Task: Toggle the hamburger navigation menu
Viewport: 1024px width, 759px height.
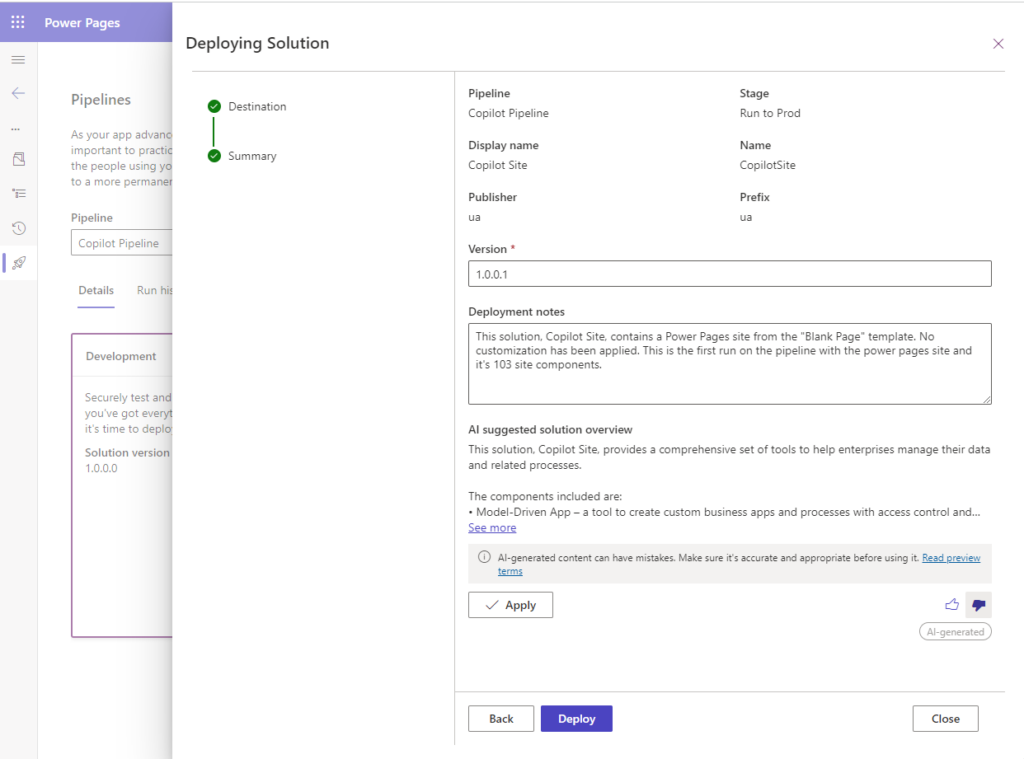Action: (18, 60)
